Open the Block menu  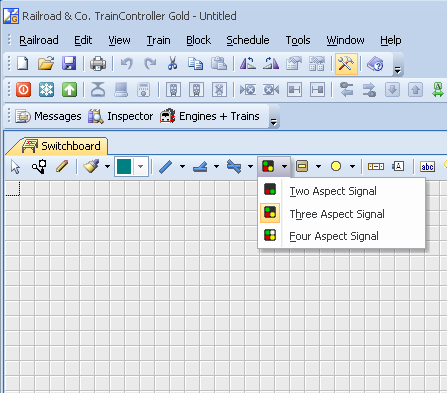click(x=198, y=40)
